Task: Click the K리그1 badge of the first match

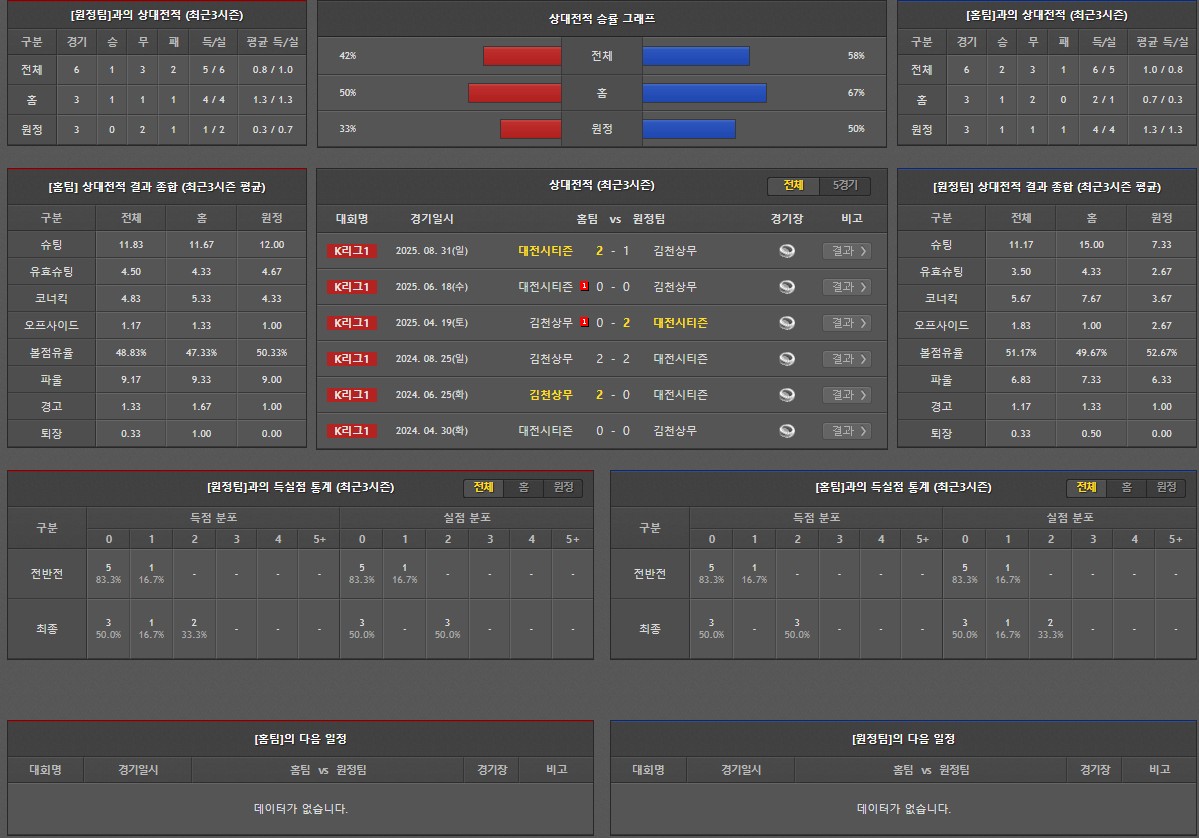Action: pos(351,251)
